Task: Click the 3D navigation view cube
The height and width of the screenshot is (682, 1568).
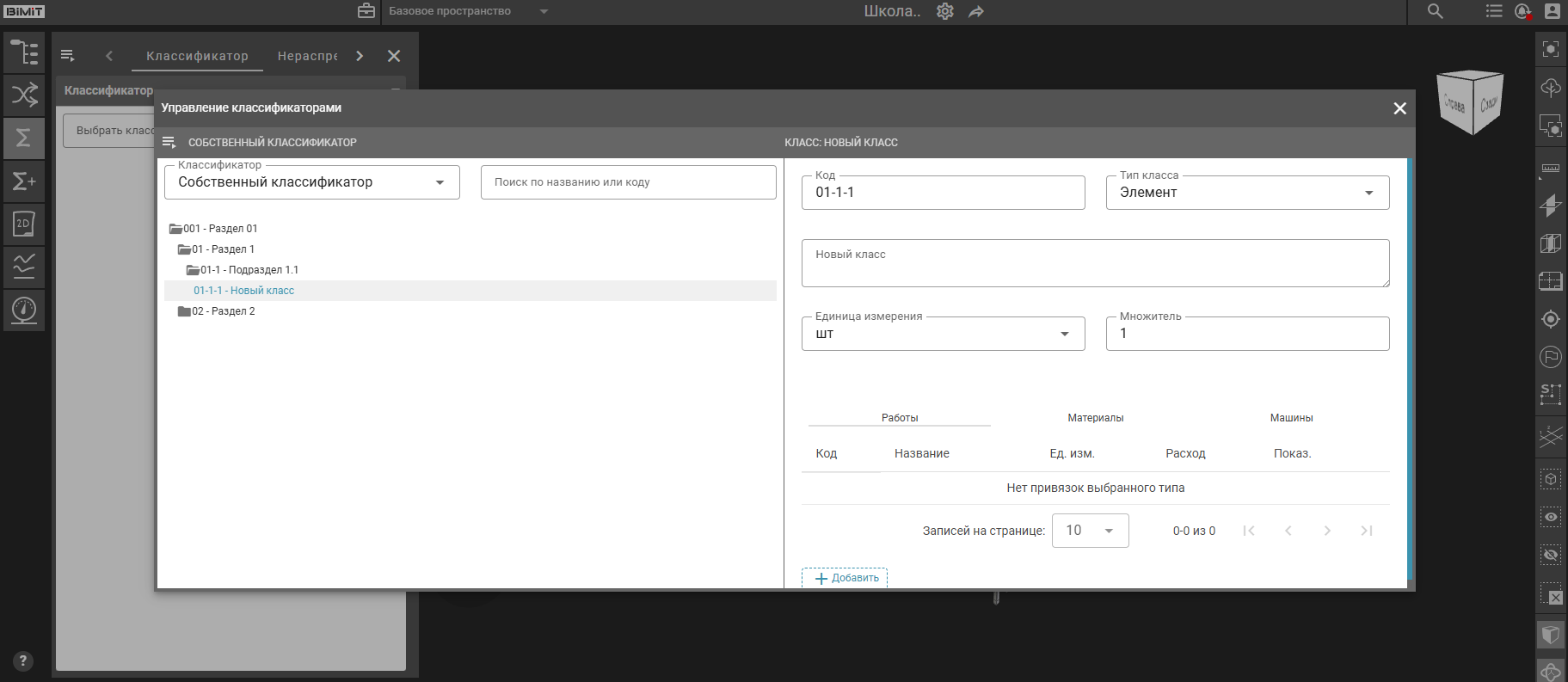Action: [1471, 103]
